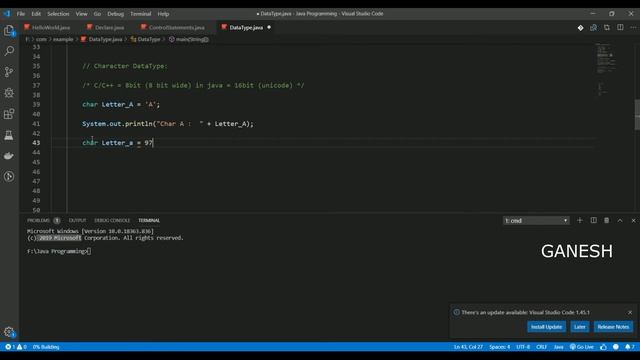The height and width of the screenshot is (360, 640).
Task: Select the DataType.java tab
Action: coord(246,27)
